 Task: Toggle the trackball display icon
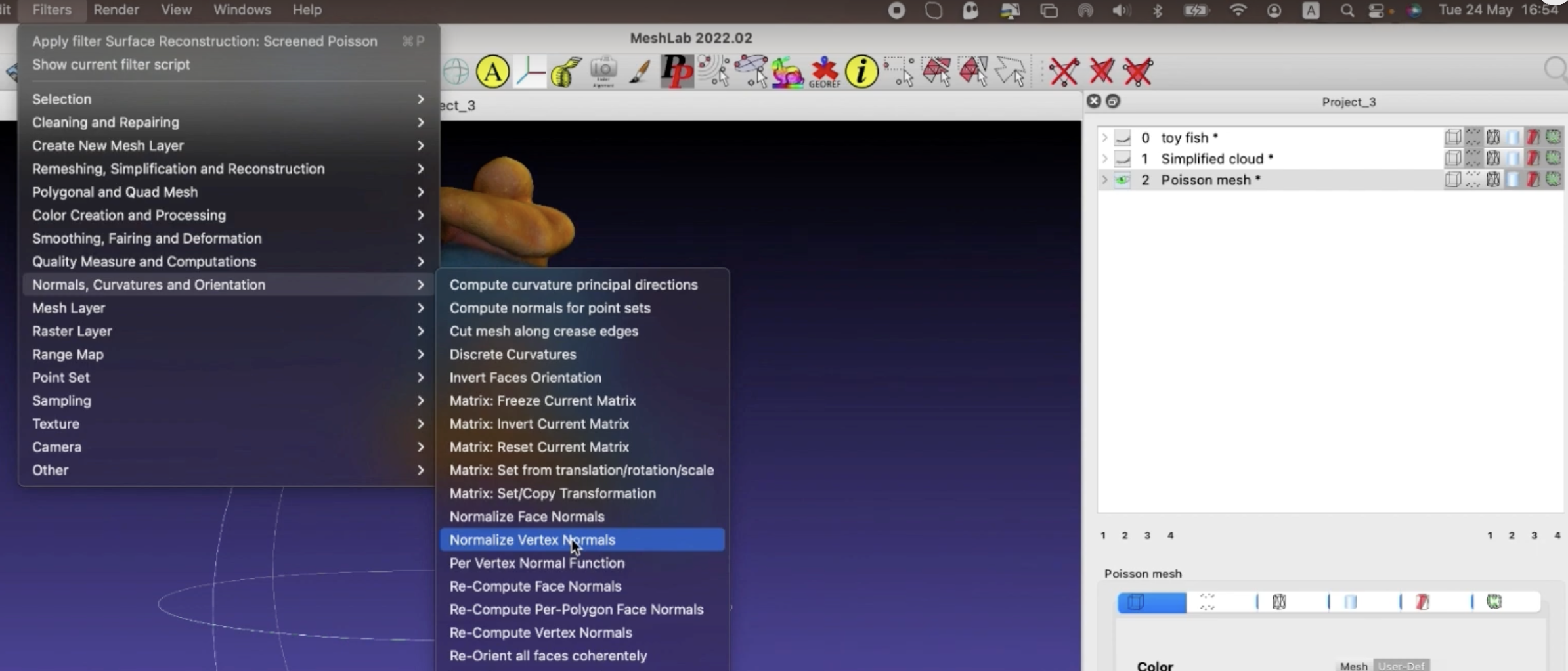[x=455, y=72]
